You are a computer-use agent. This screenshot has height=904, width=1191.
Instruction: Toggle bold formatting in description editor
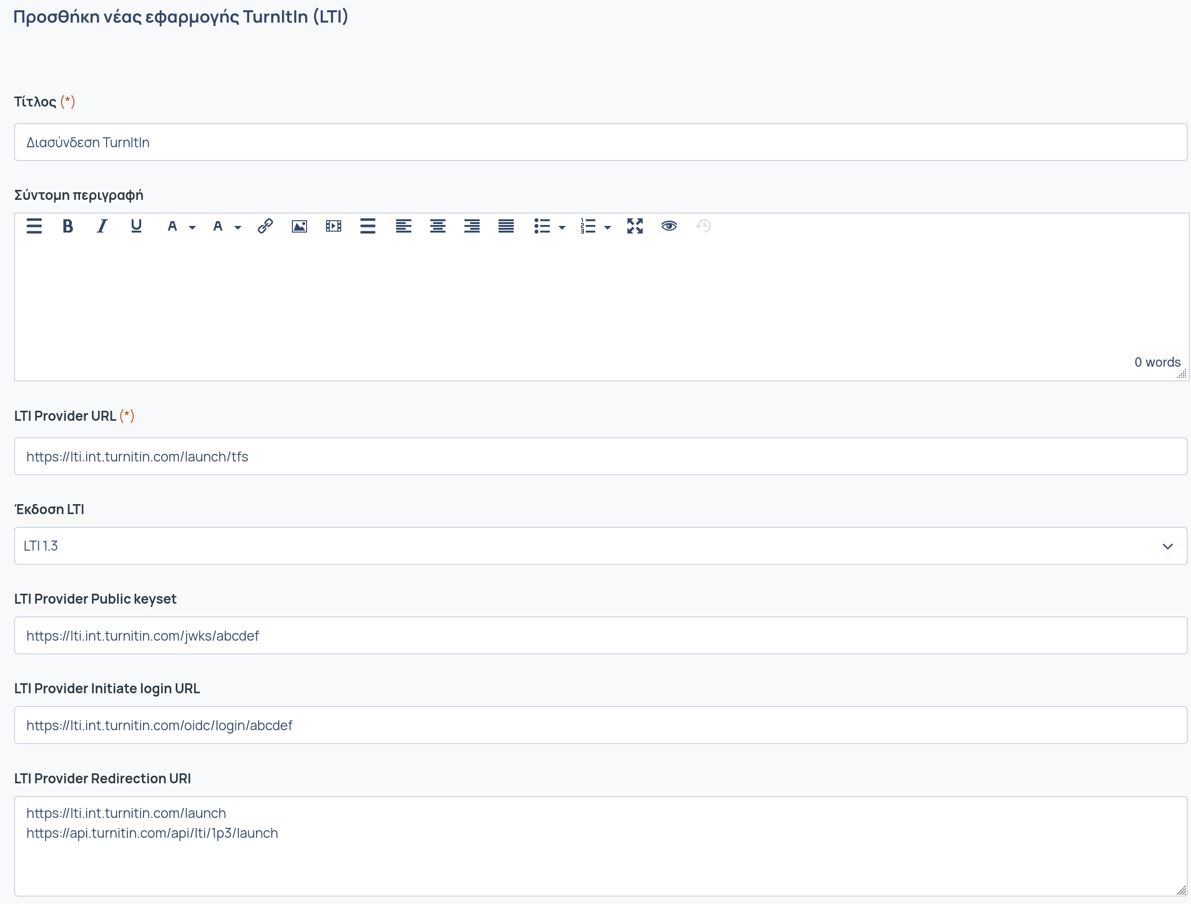point(68,227)
